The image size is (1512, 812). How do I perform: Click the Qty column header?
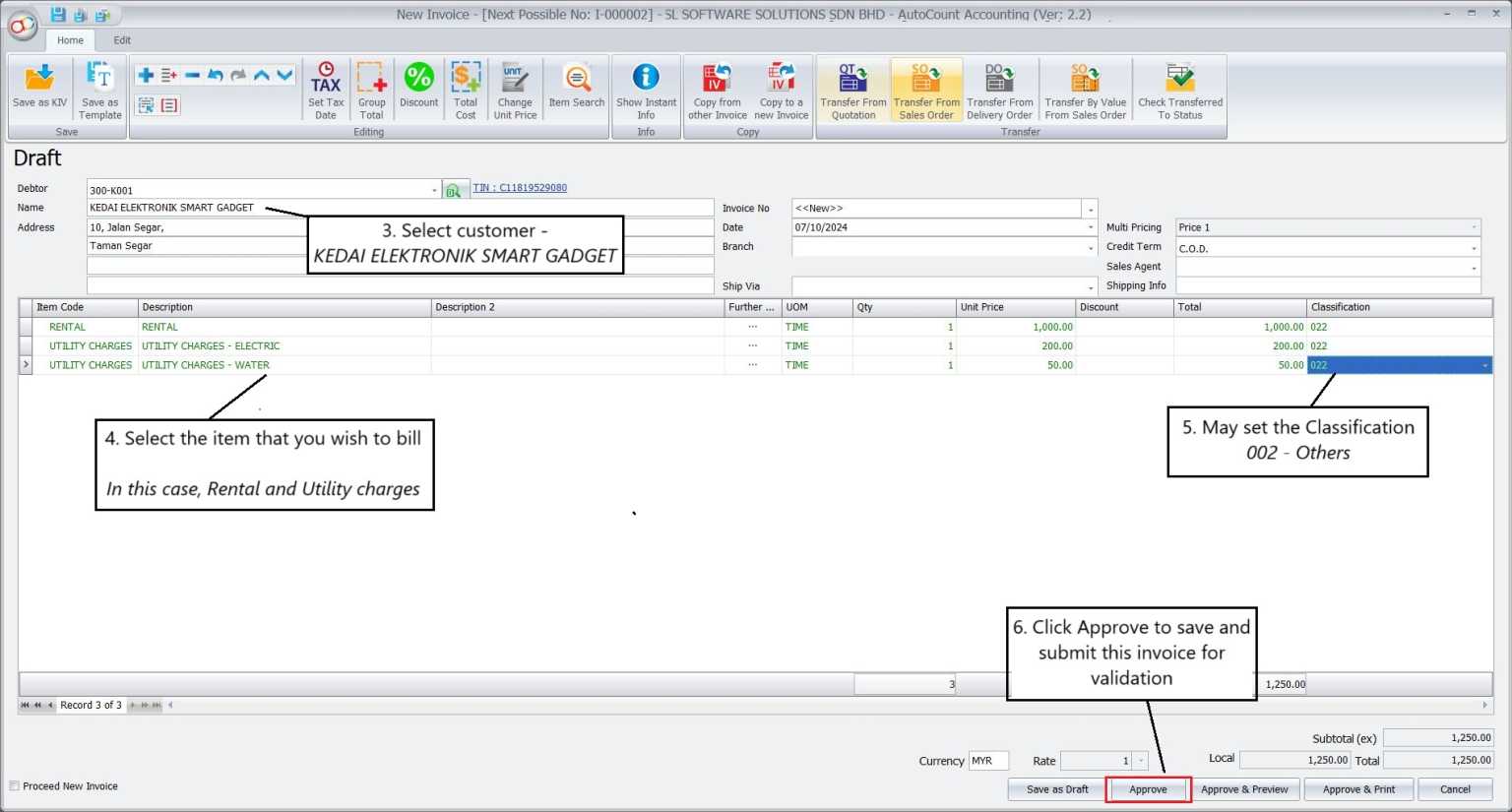coord(905,307)
